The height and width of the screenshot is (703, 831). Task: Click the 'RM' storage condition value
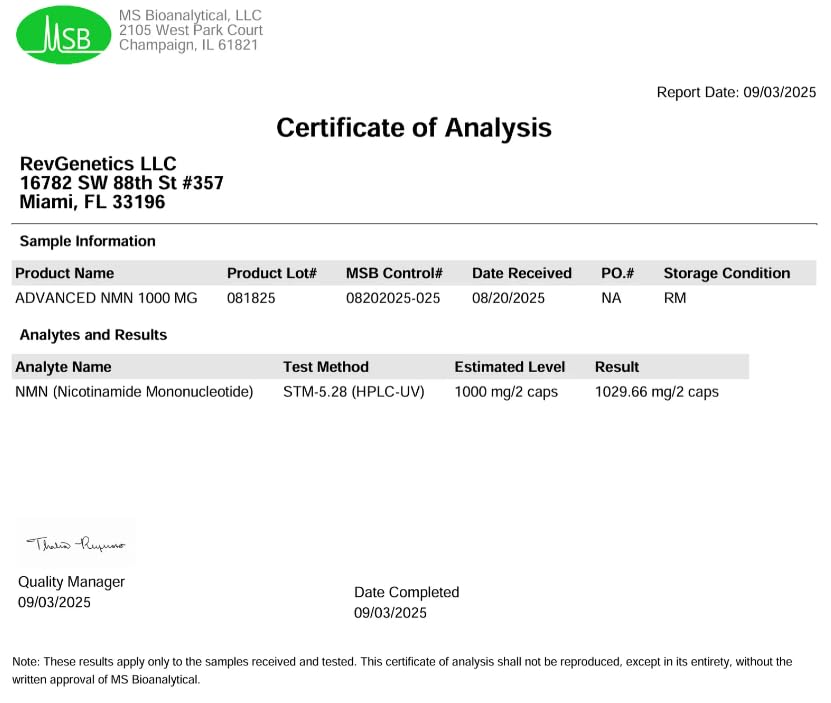pyautogui.click(x=675, y=298)
